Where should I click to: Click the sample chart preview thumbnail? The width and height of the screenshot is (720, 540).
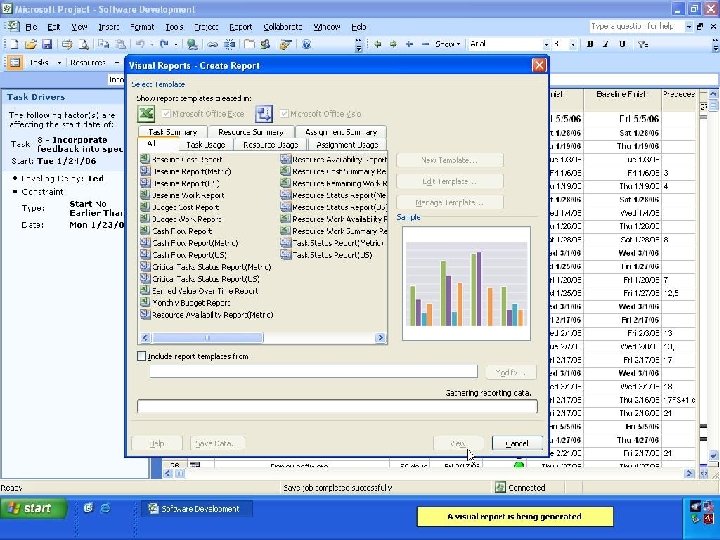[466, 283]
